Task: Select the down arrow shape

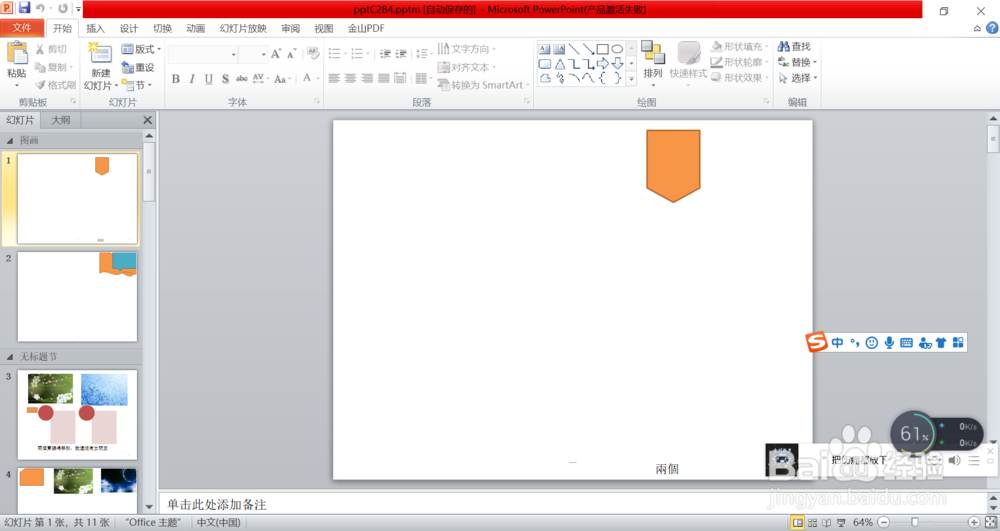Action: [x=617, y=64]
